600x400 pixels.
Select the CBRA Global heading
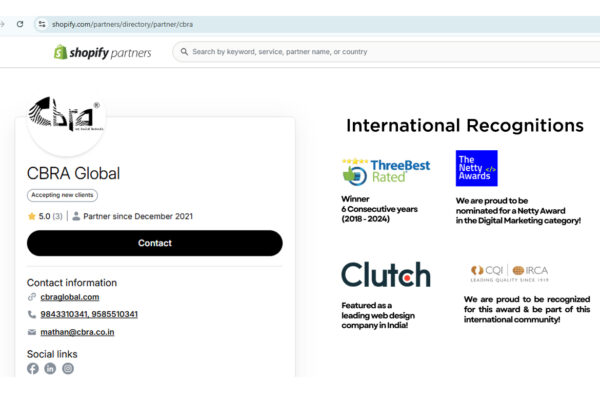[x=73, y=173]
